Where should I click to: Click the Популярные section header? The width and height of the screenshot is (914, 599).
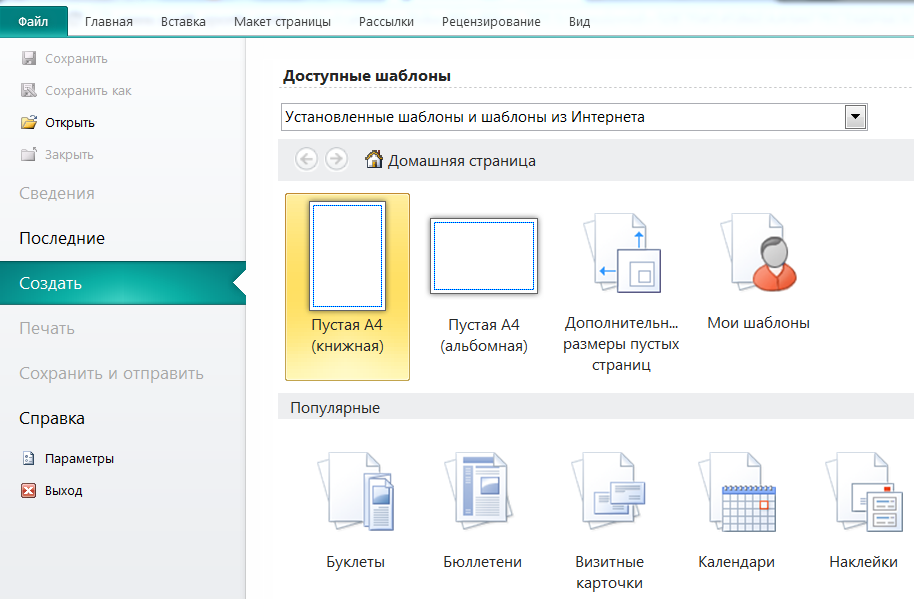335,407
